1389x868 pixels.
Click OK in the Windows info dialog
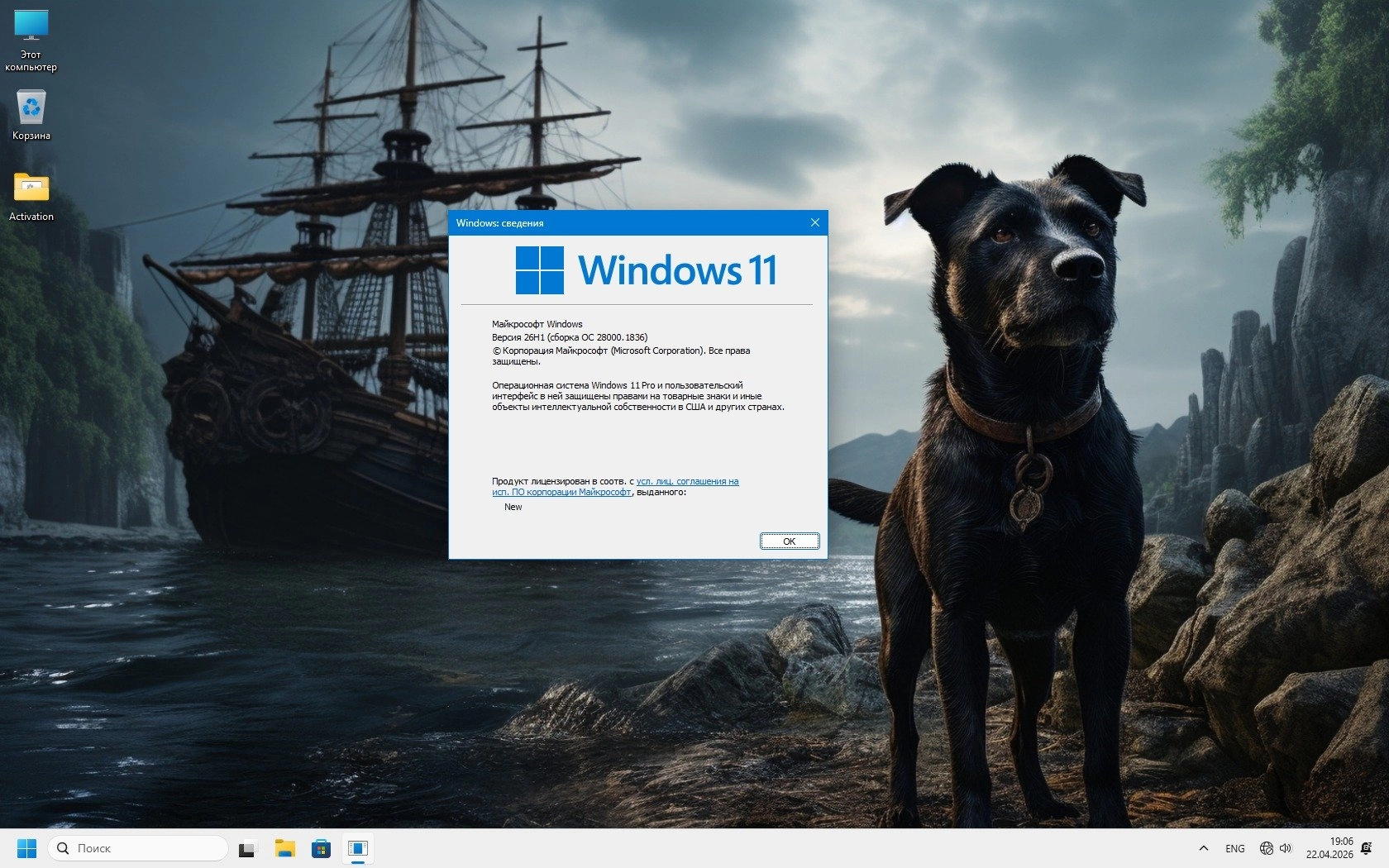pyautogui.click(x=789, y=541)
